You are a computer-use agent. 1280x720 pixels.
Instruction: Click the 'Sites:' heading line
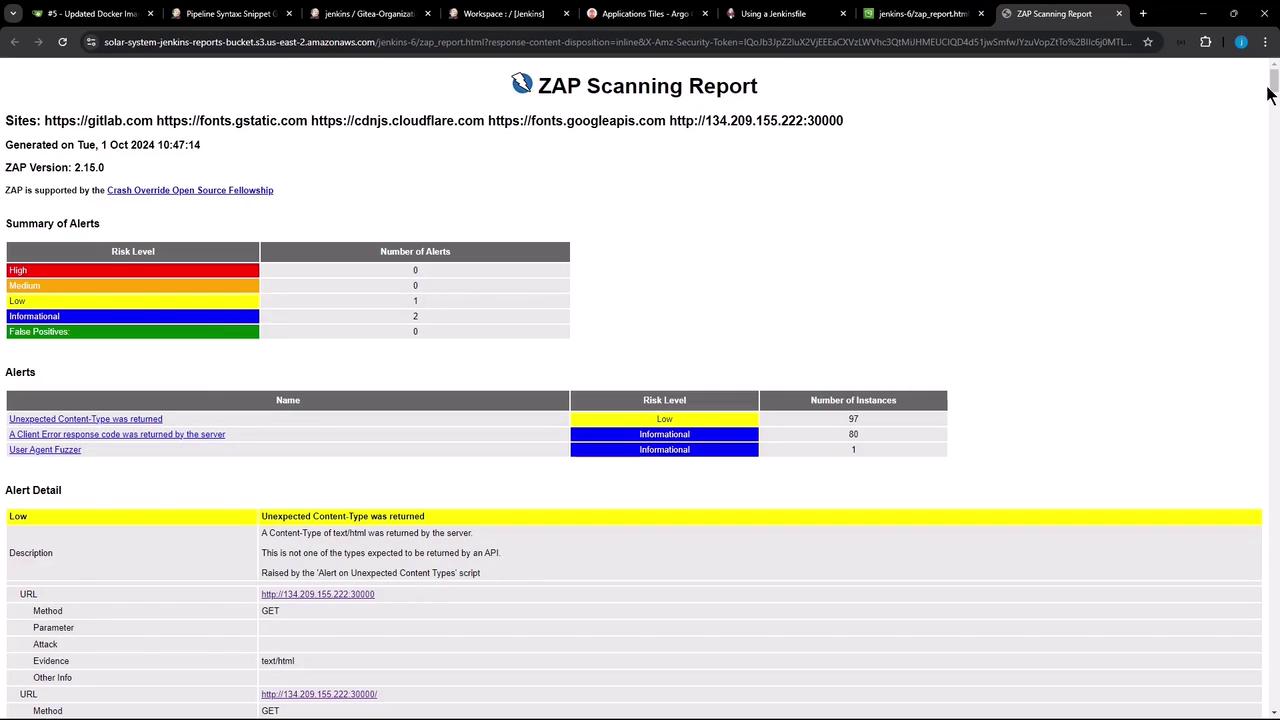424,121
